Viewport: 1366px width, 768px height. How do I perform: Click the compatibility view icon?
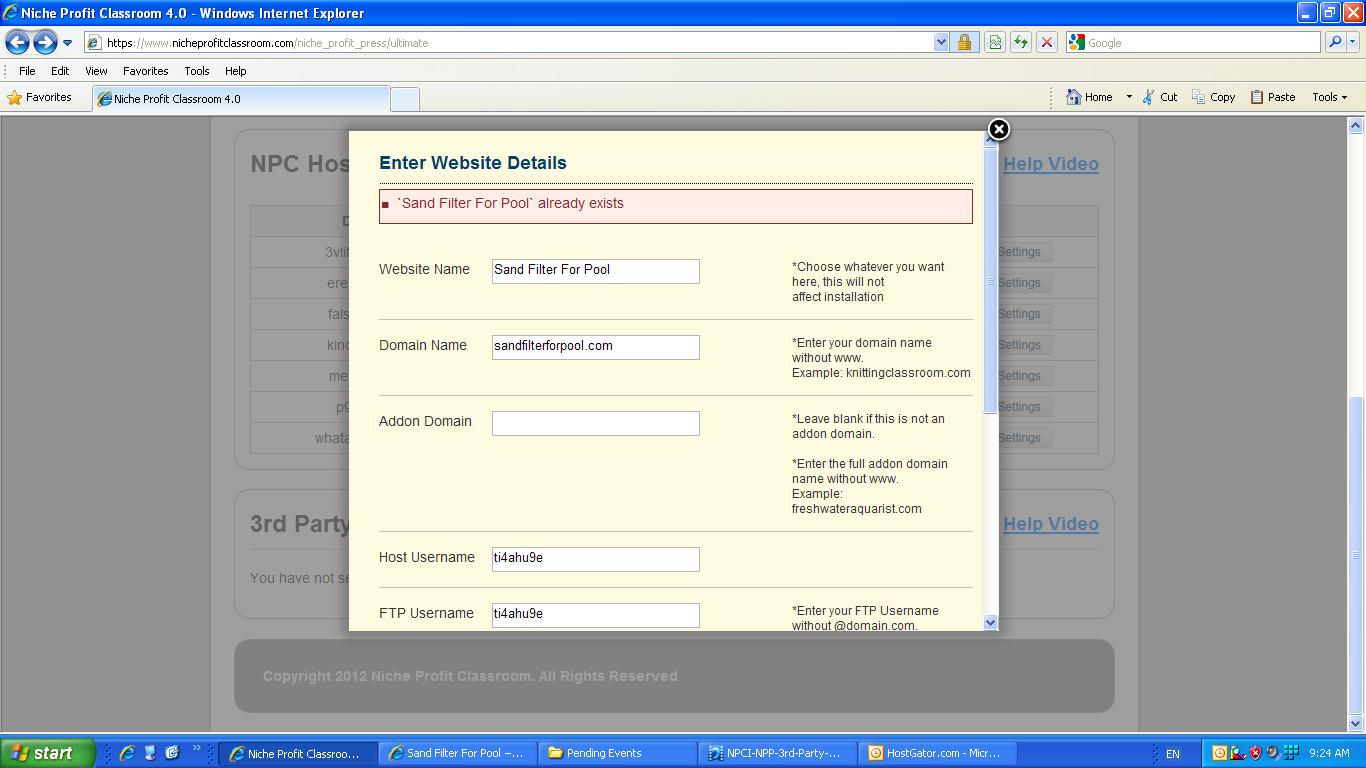click(995, 42)
